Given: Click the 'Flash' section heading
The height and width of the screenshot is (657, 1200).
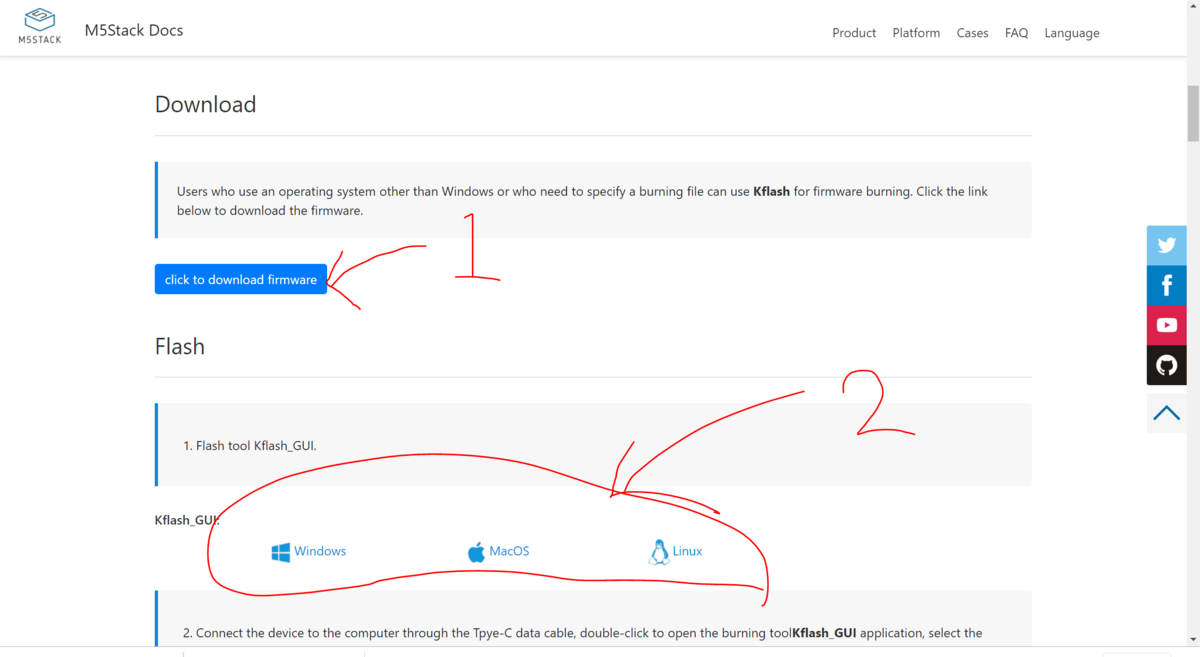Looking at the screenshot, I should [x=180, y=346].
